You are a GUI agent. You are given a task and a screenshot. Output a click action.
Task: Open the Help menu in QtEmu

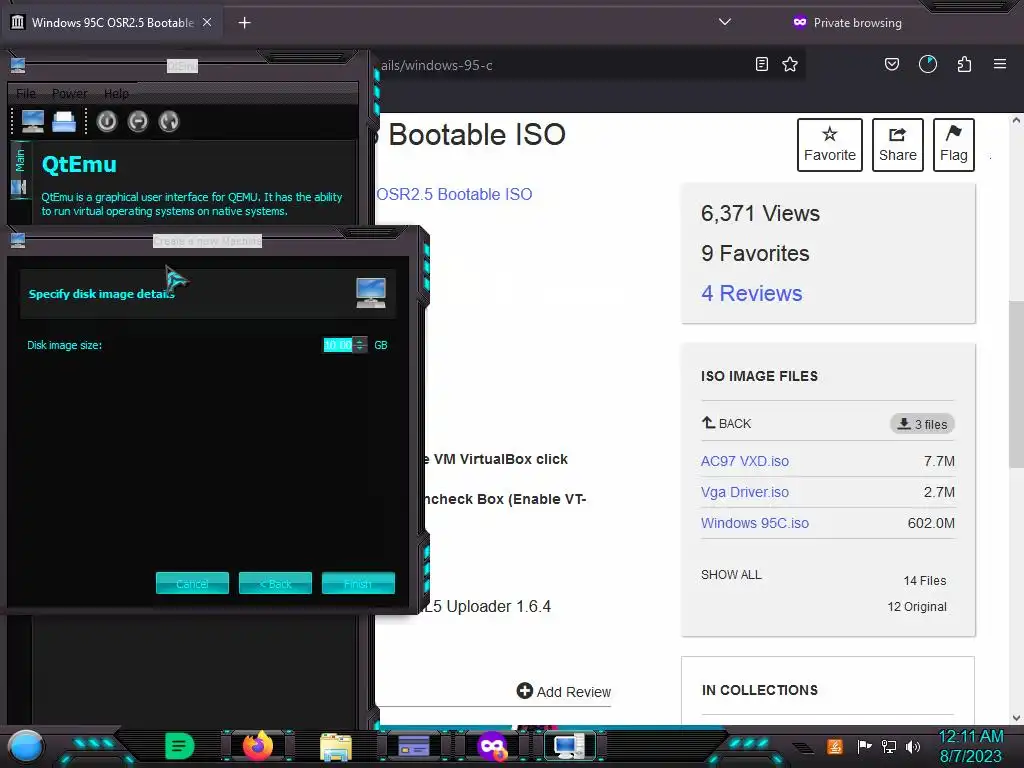click(x=116, y=93)
